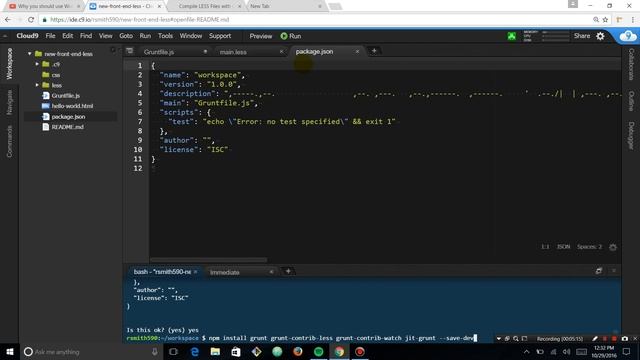Switch to the main.less editor tab
Screen dimensions: 640x360
click(x=233, y=52)
